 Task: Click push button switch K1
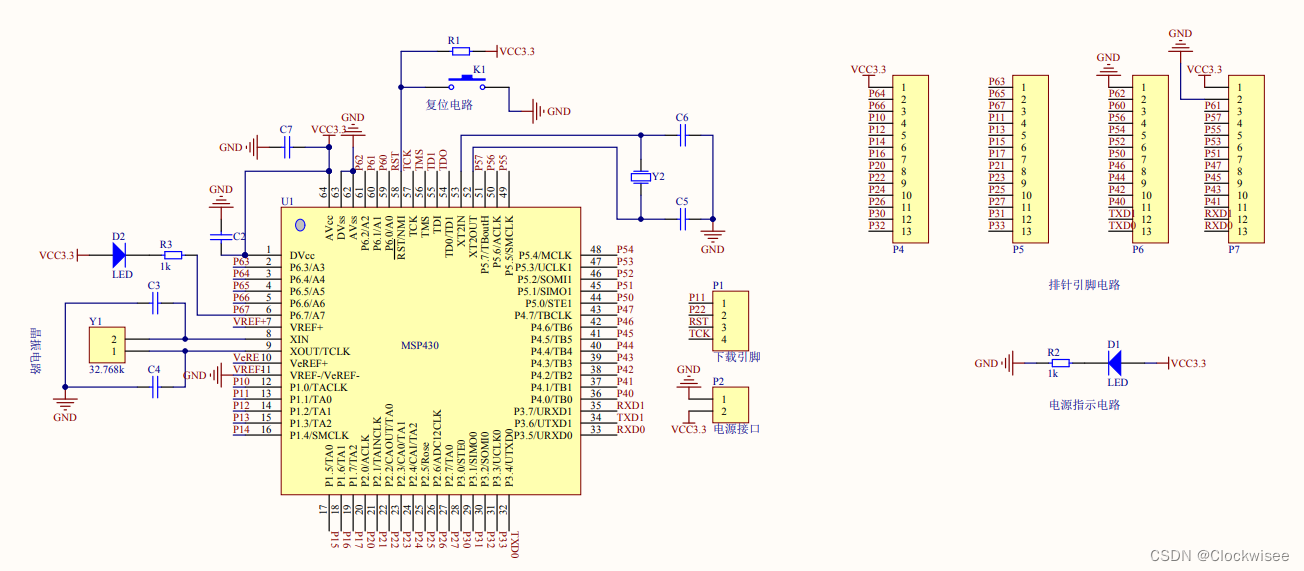pyautogui.click(x=467, y=81)
